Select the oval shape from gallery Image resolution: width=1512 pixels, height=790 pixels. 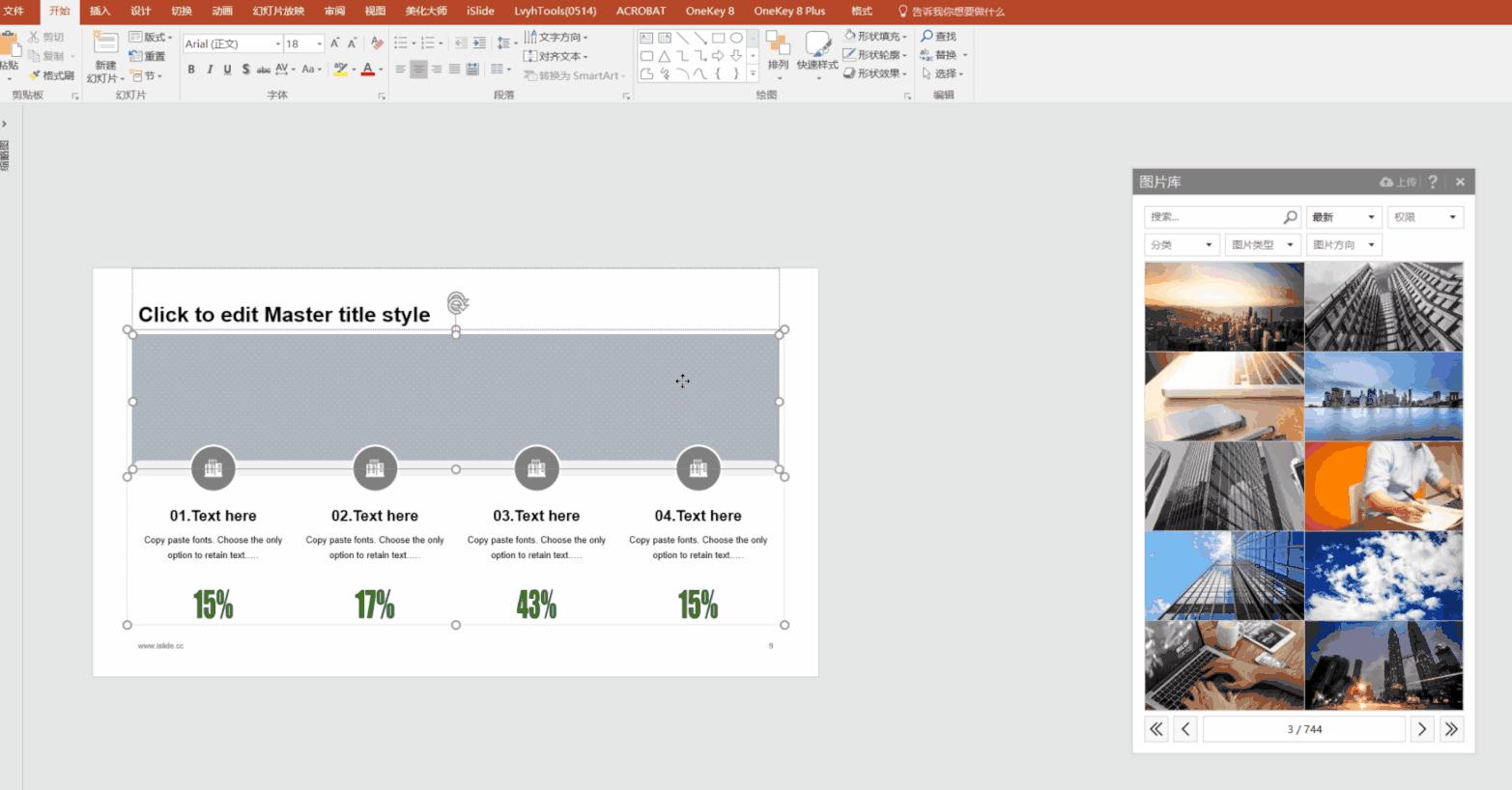tap(736, 39)
